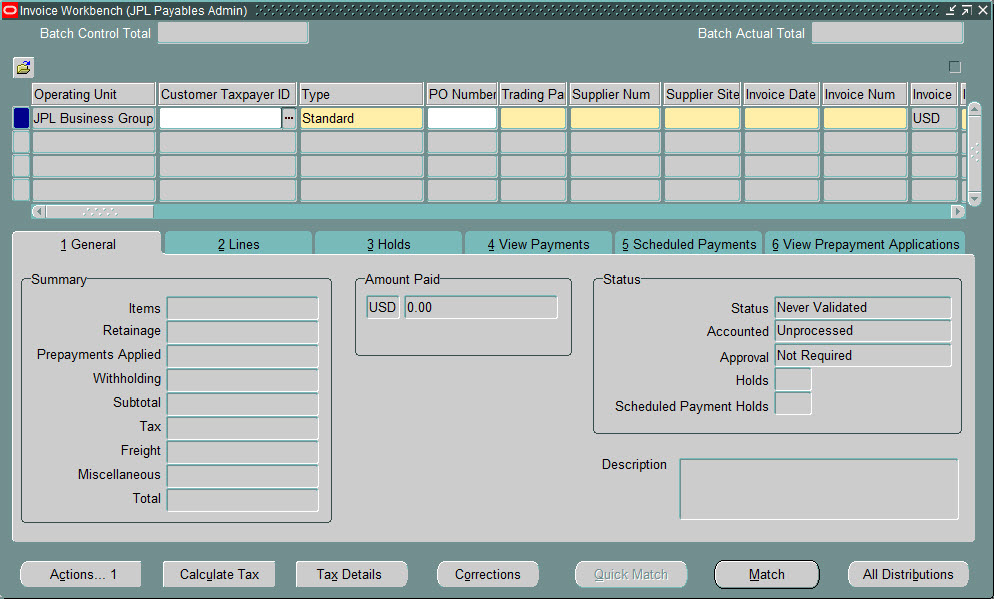
Task: Click the up arrow on the vertical scrollbar
Action: [975, 108]
